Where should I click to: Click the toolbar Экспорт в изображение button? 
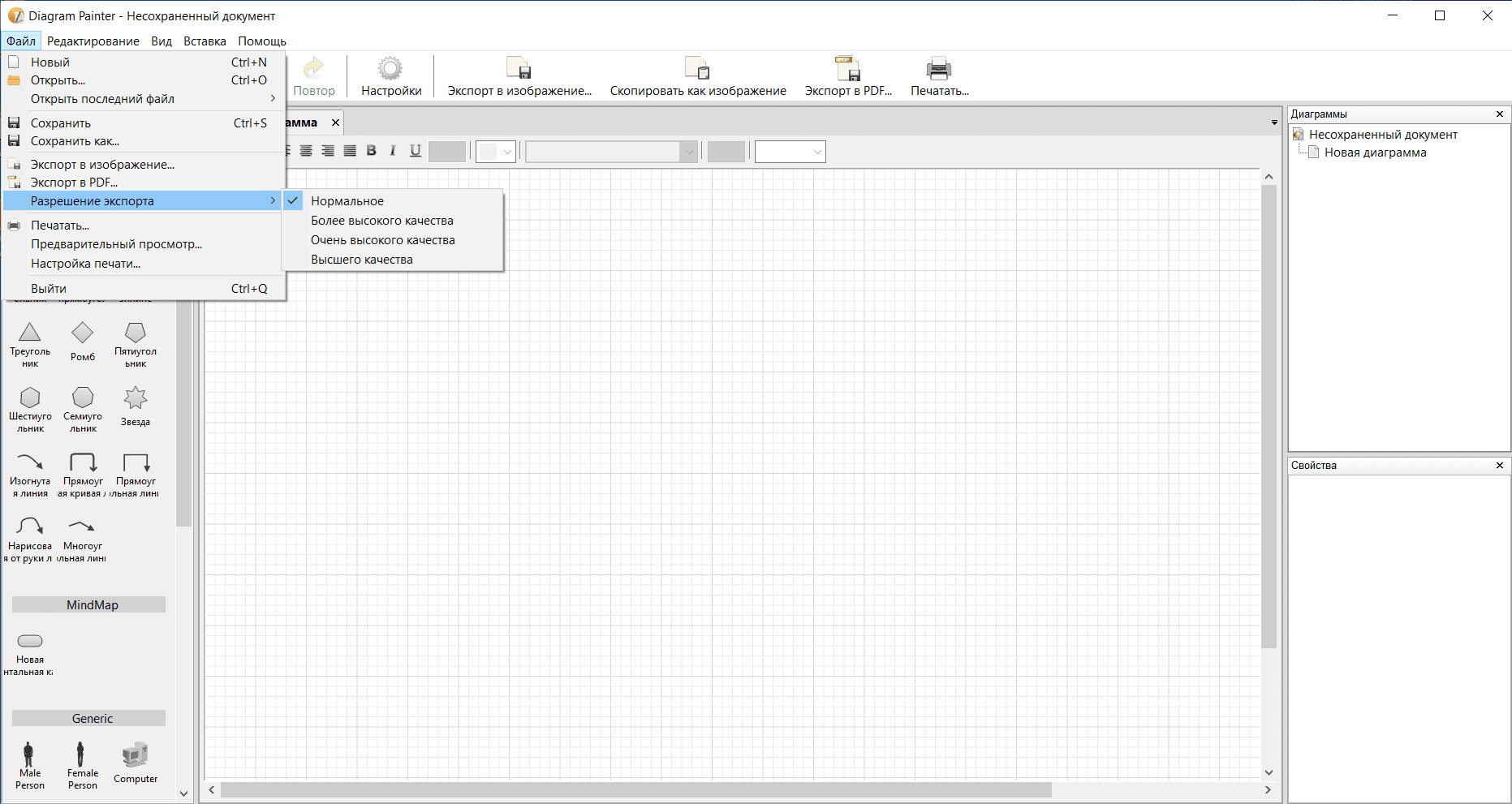[519, 76]
